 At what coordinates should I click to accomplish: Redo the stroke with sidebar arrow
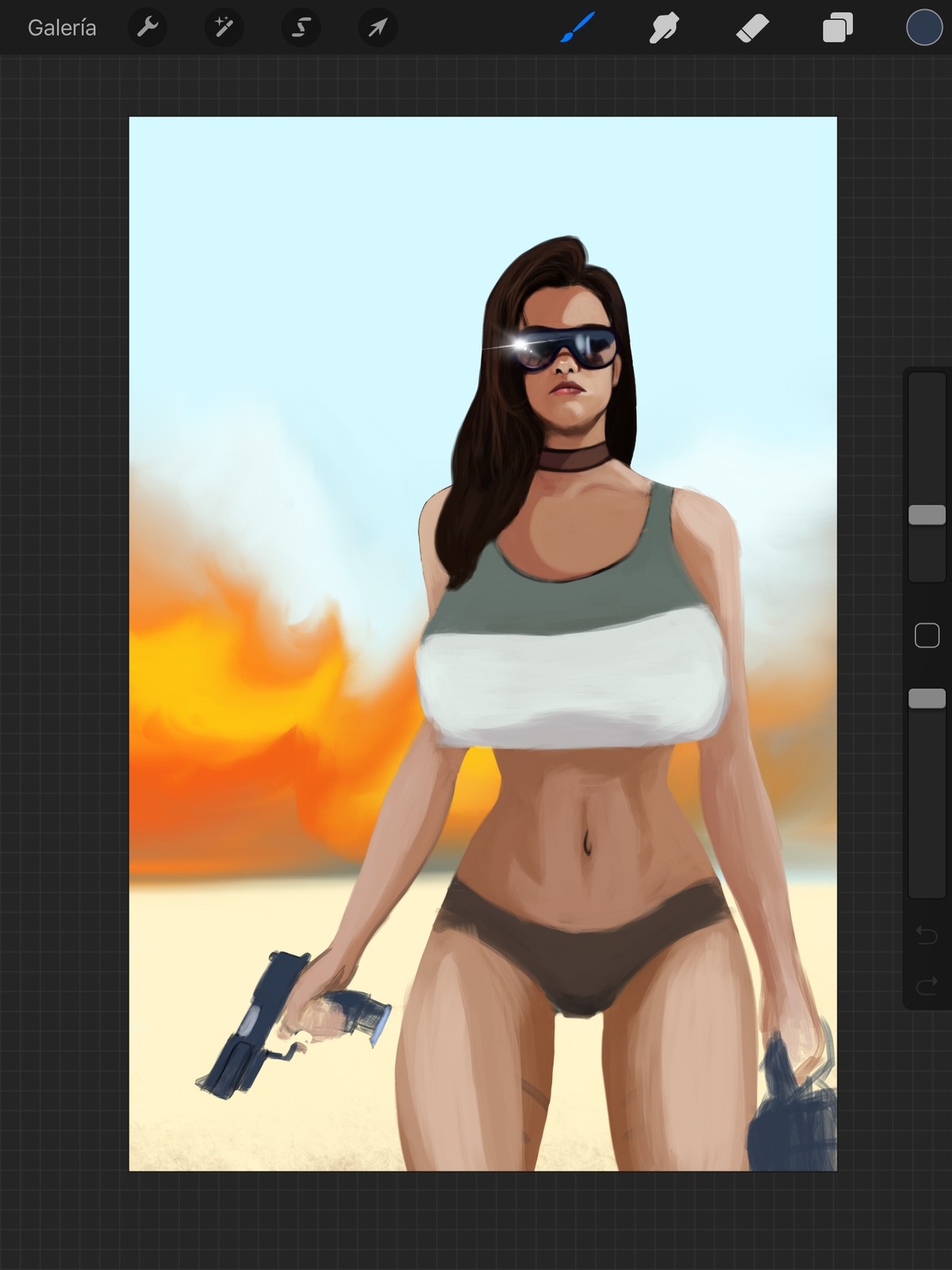pyautogui.click(x=927, y=987)
